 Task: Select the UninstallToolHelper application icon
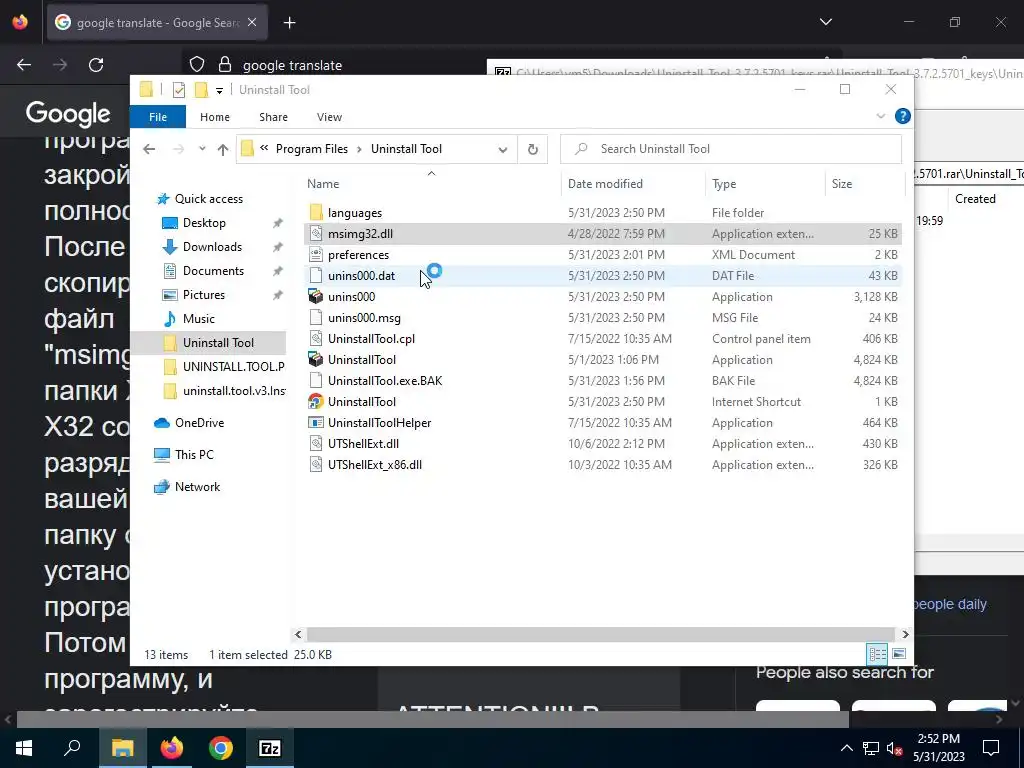316,422
